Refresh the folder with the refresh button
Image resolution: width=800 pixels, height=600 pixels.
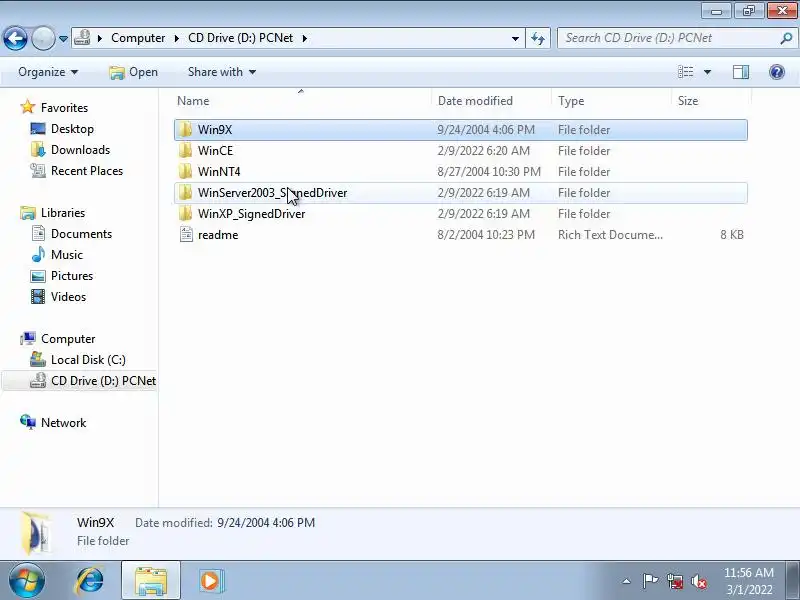(538, 38)
